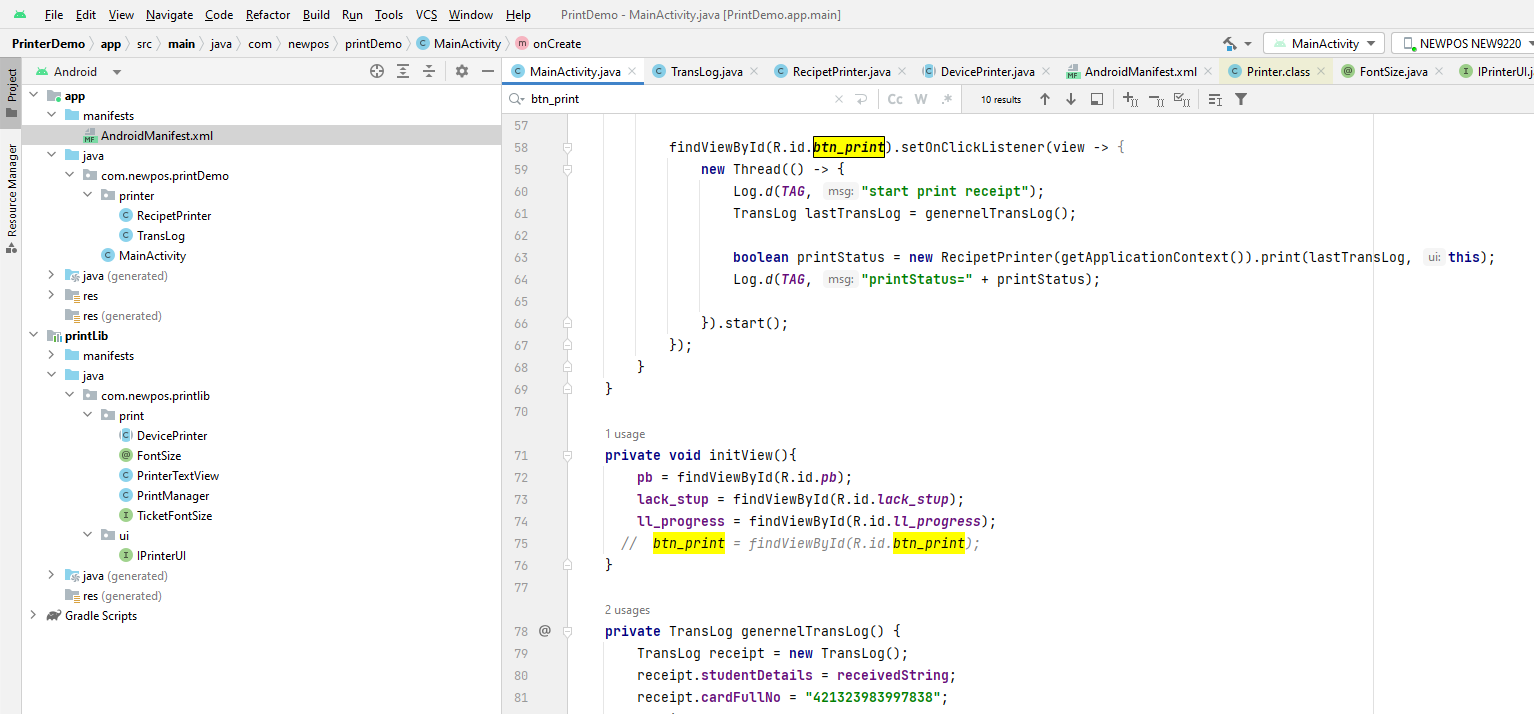Open the Android project view dropdown
Screen dimensions: 1534x714
[117, 72]
